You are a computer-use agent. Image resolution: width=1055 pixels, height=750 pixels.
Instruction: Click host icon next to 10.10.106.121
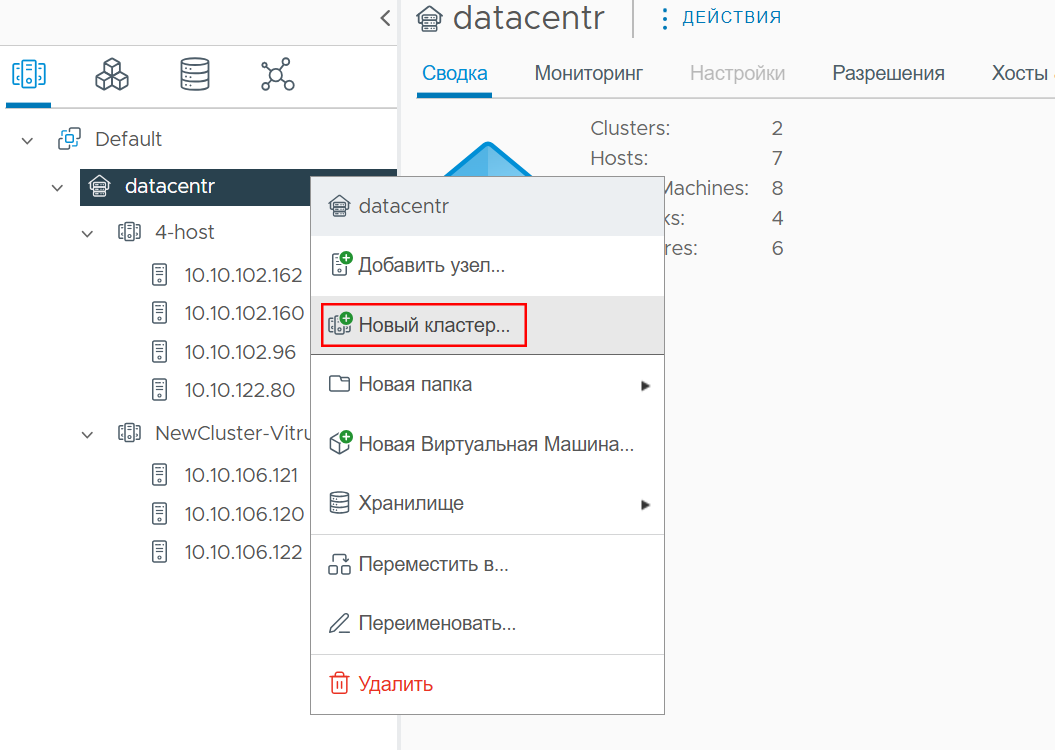pyautogui.click(x=159, y=475)
